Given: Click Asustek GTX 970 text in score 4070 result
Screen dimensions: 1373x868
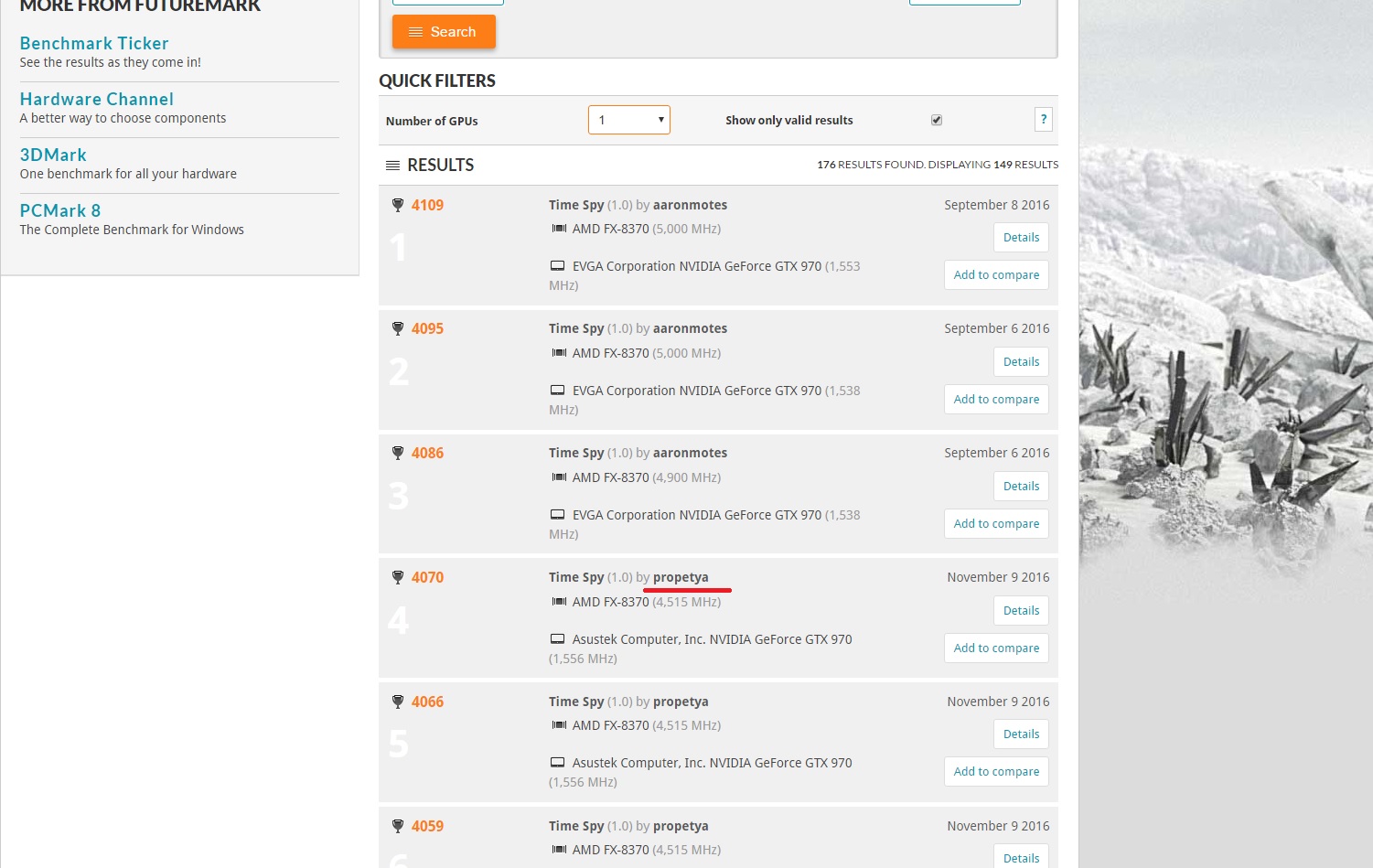Looking at the screenshot, I should [701, 648].
